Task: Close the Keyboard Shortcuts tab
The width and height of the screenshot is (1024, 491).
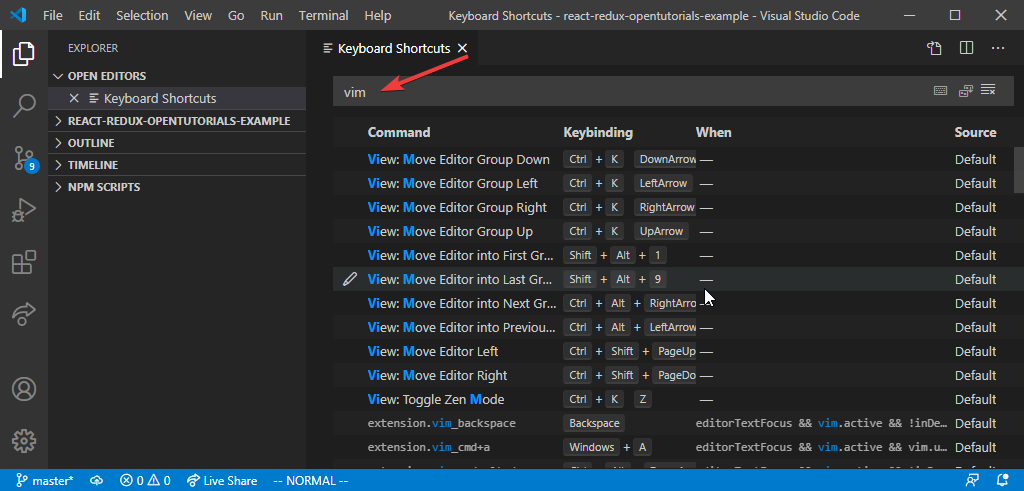Action: pyautogui.click(x=462, y=48)
